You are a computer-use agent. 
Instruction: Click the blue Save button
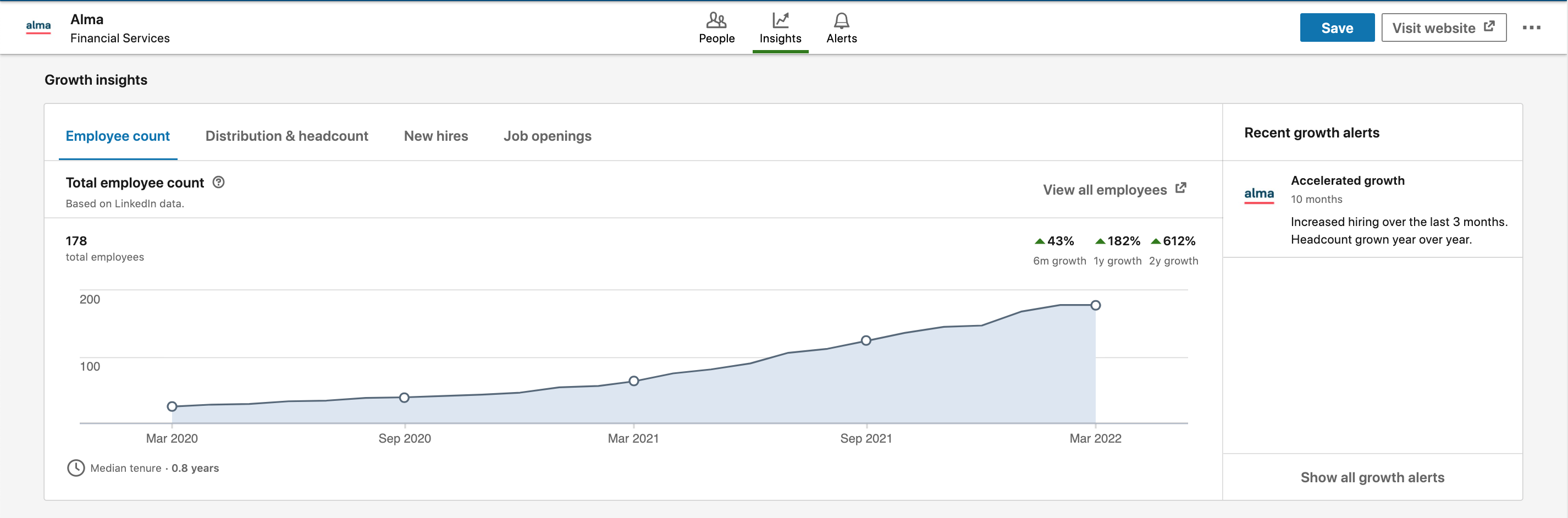coord(1337,28)
